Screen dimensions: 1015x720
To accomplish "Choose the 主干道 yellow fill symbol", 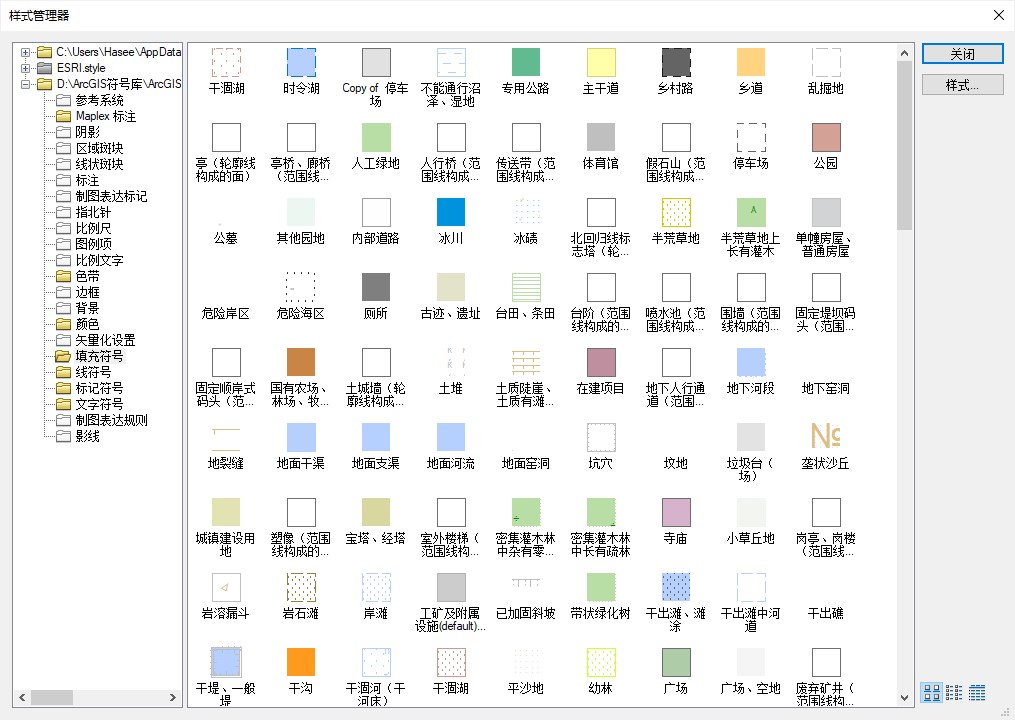I will click(601, 63).
